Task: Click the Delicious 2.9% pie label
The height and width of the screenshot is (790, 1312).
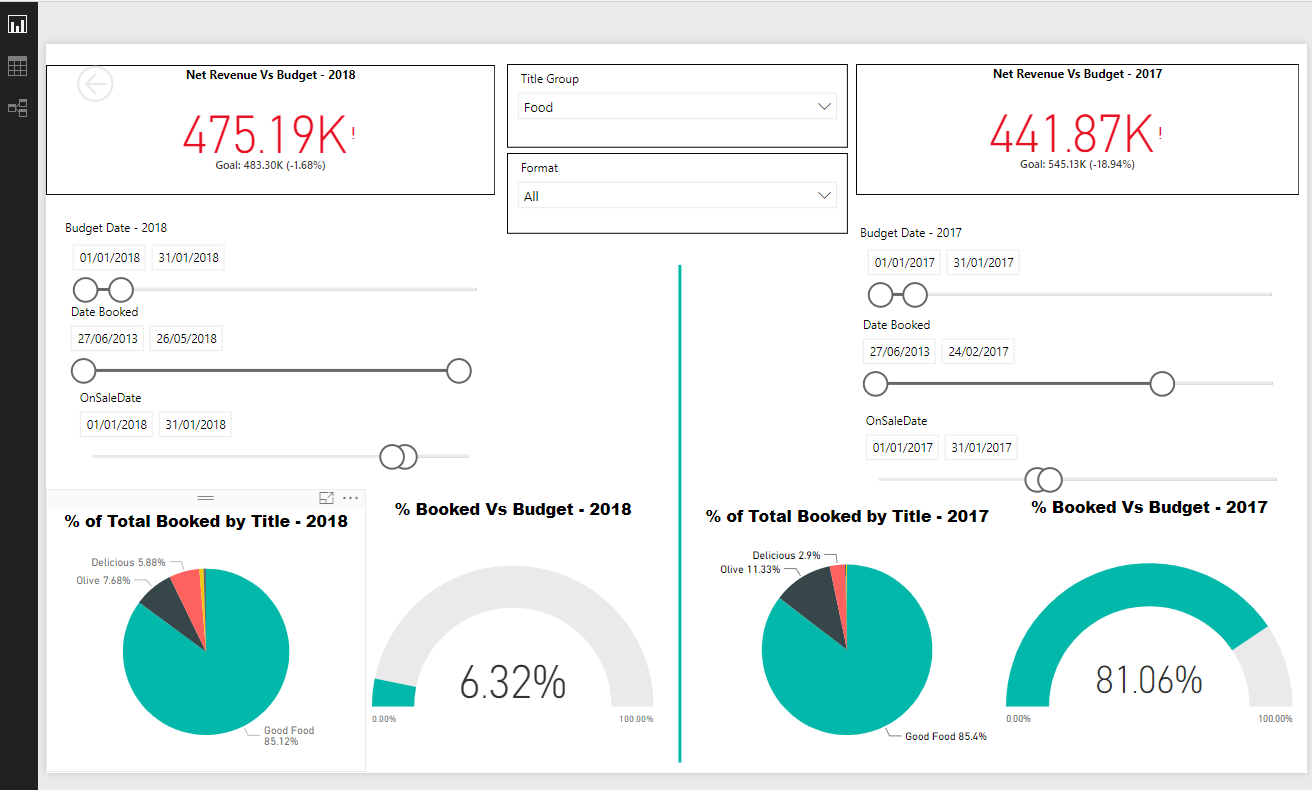Action: tap(787, 555)
